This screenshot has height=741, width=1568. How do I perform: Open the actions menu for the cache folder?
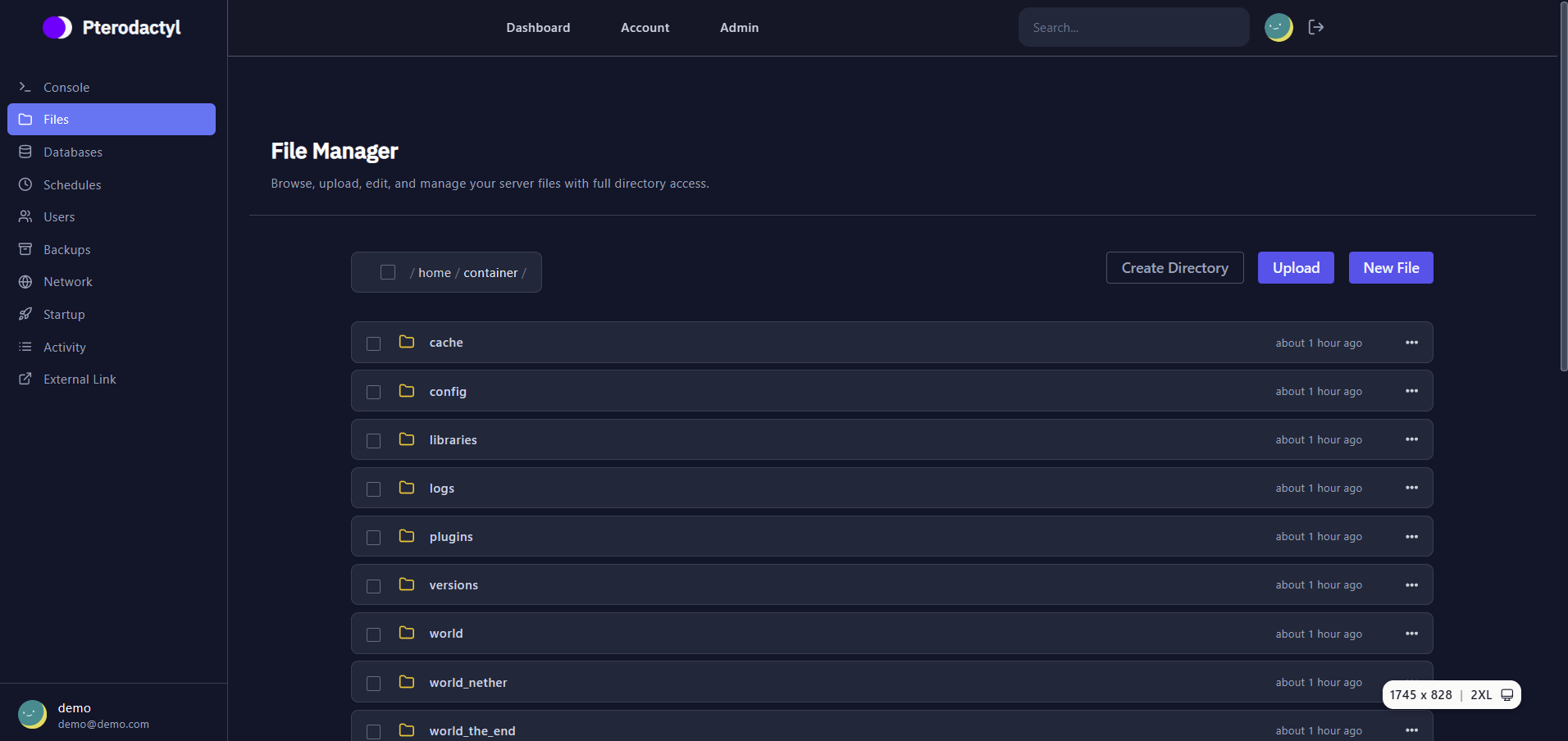point(1411,343)
